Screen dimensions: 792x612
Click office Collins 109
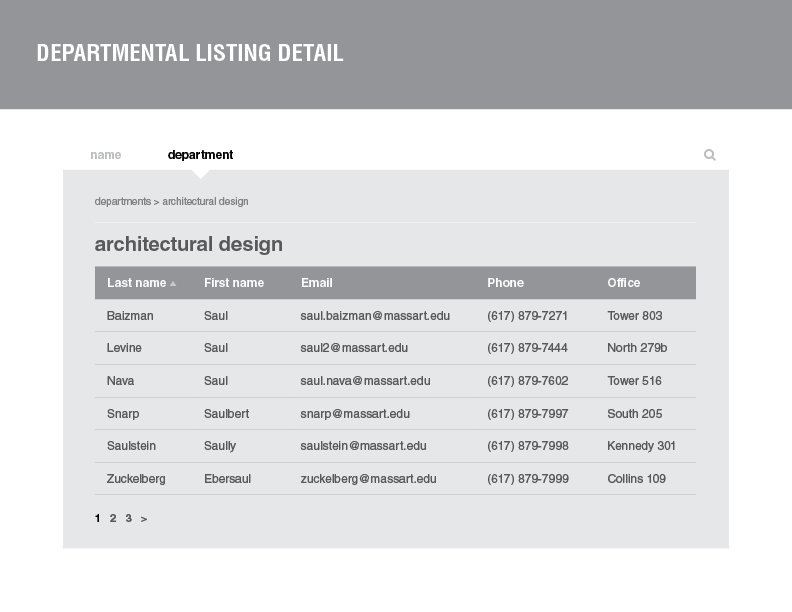click(x=636, y=479)
